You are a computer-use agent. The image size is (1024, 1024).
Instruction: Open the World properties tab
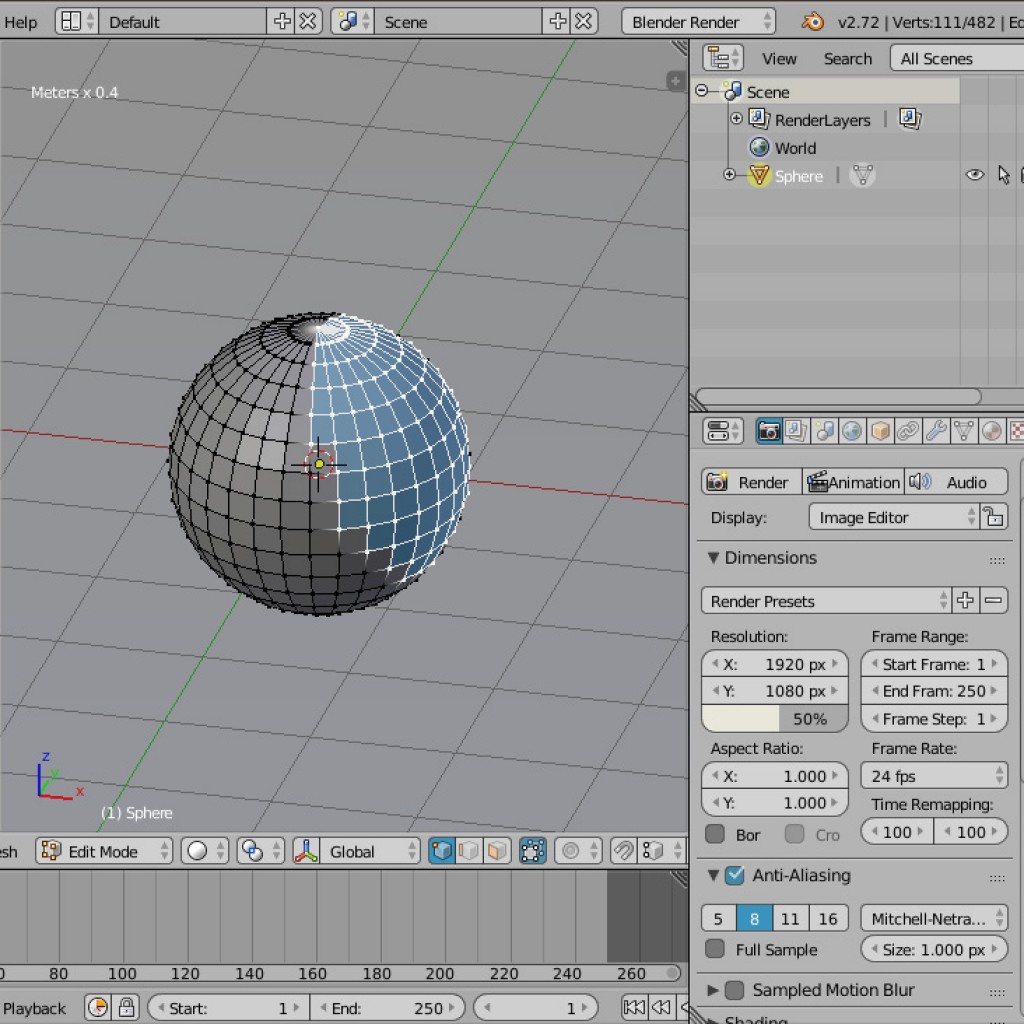(x=852, y=431)
